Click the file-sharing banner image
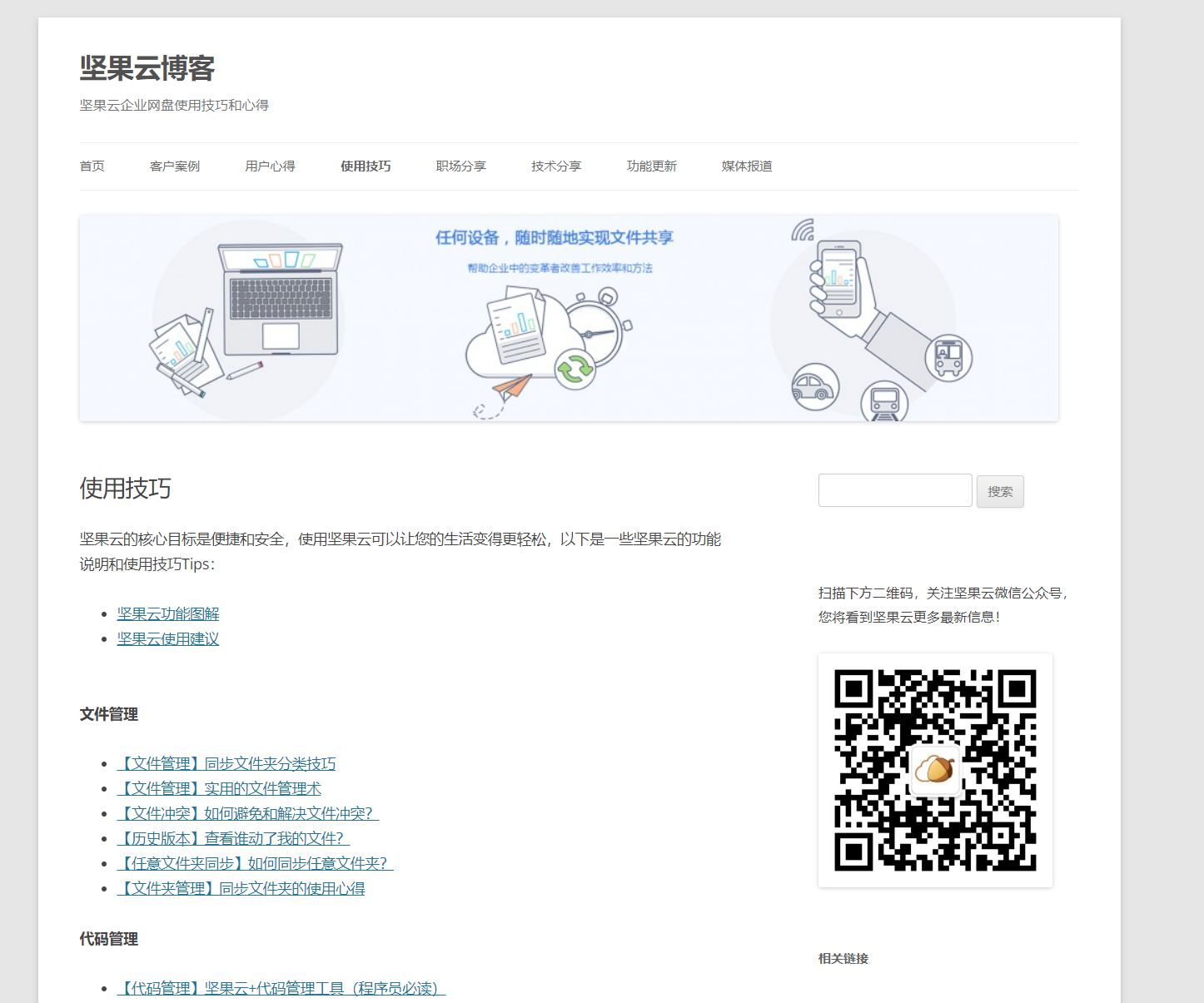 pyautogui.click(x=569, y=318)
